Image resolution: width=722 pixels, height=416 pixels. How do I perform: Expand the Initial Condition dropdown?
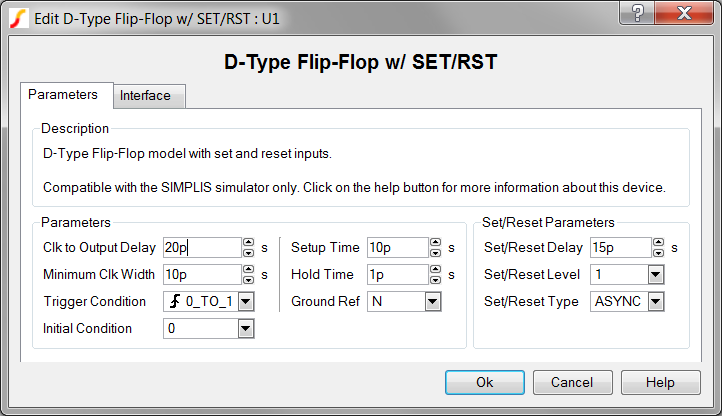pos(246,329)
